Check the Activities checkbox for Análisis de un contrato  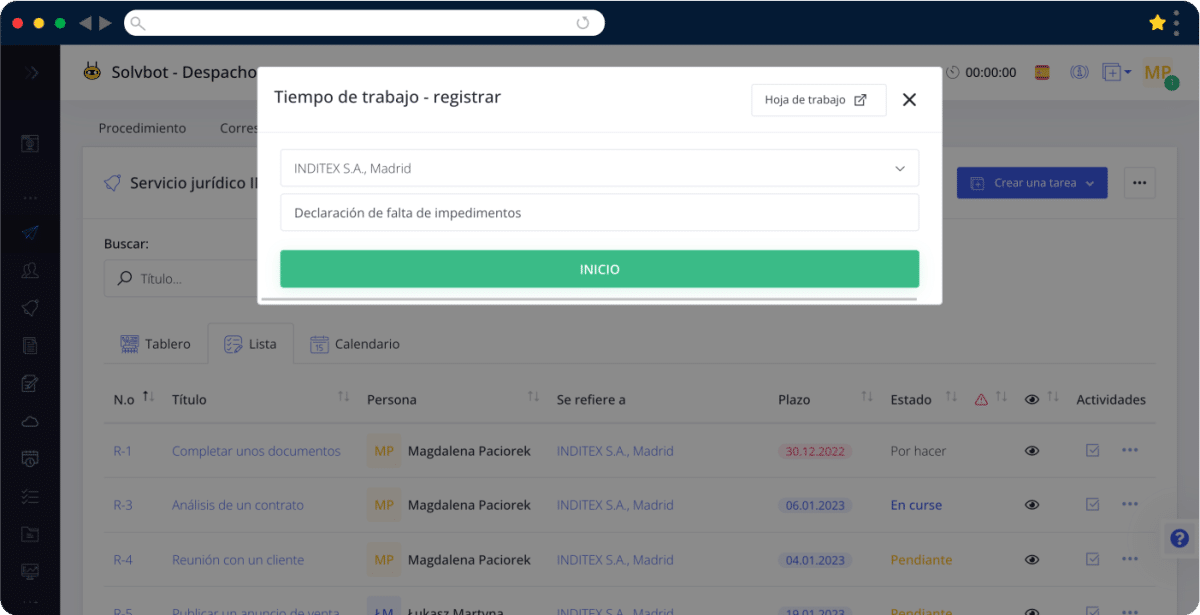click(x=1091, y=505)
